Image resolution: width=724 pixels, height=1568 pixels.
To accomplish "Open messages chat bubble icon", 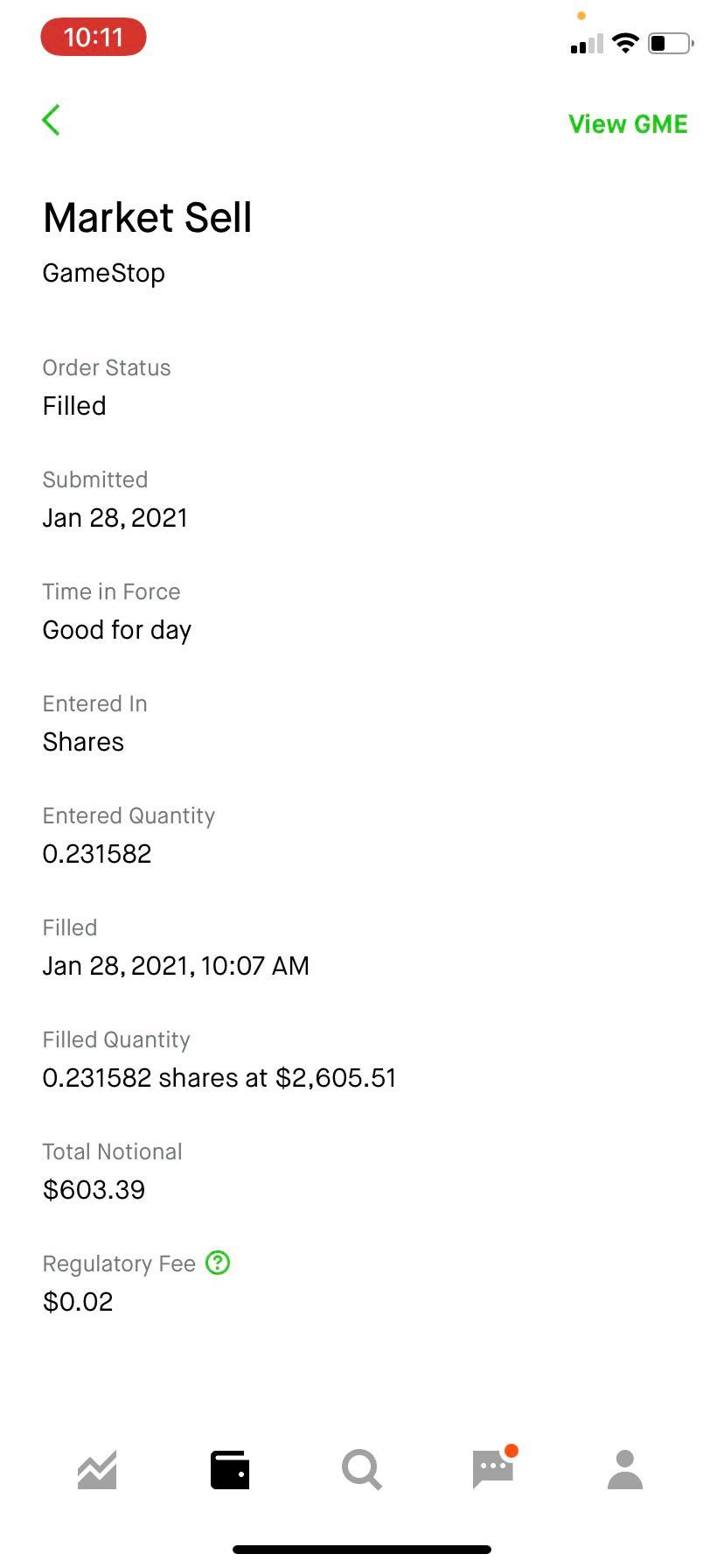I will (x=493, y=1469).
